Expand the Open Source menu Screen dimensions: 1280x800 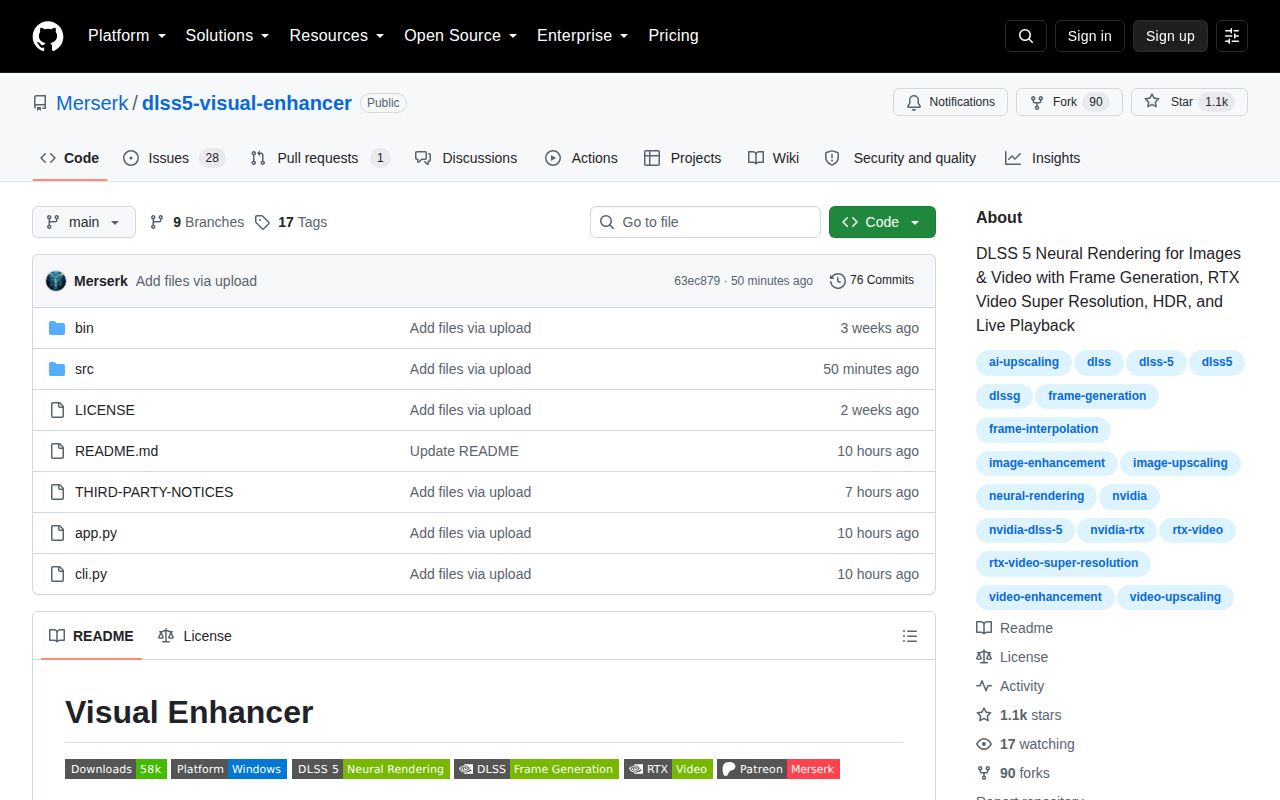pyautogui.click(x=461, y=36)
